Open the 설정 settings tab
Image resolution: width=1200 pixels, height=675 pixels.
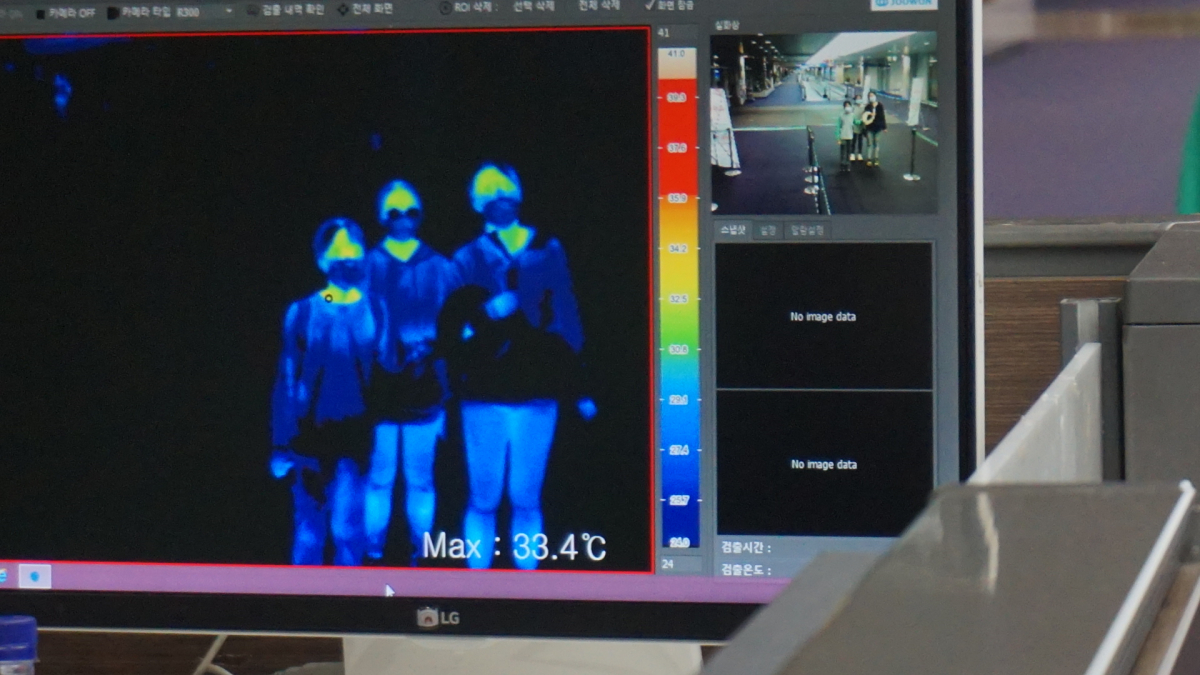point(768,230)
